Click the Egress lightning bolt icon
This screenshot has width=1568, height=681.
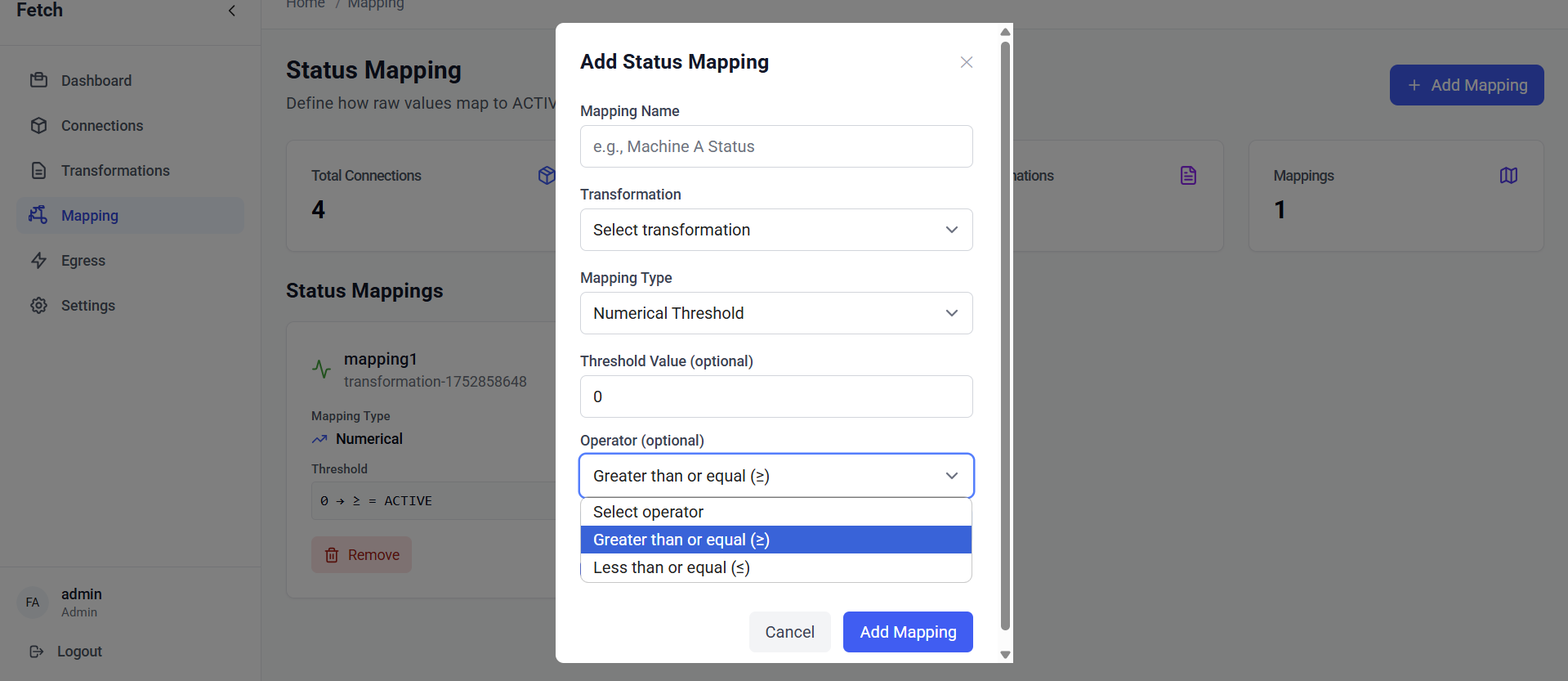pos(38,260)
